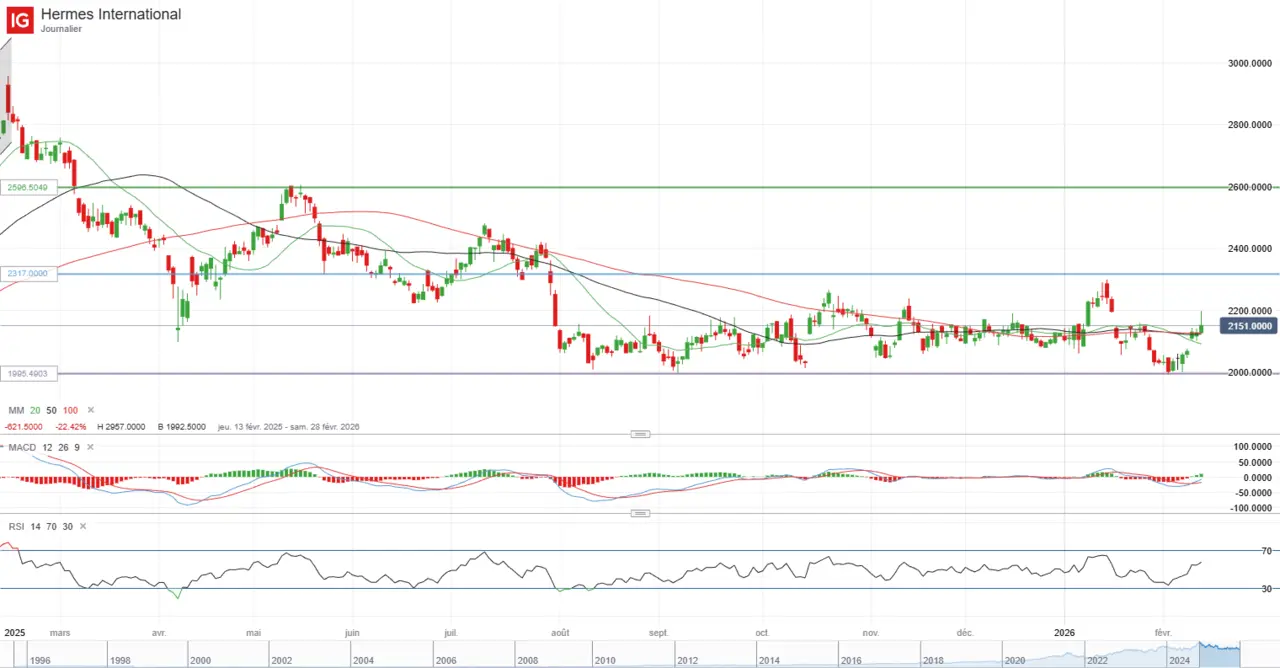
Task: Click the 1995.4903 support level label
Action: [29, 373]
